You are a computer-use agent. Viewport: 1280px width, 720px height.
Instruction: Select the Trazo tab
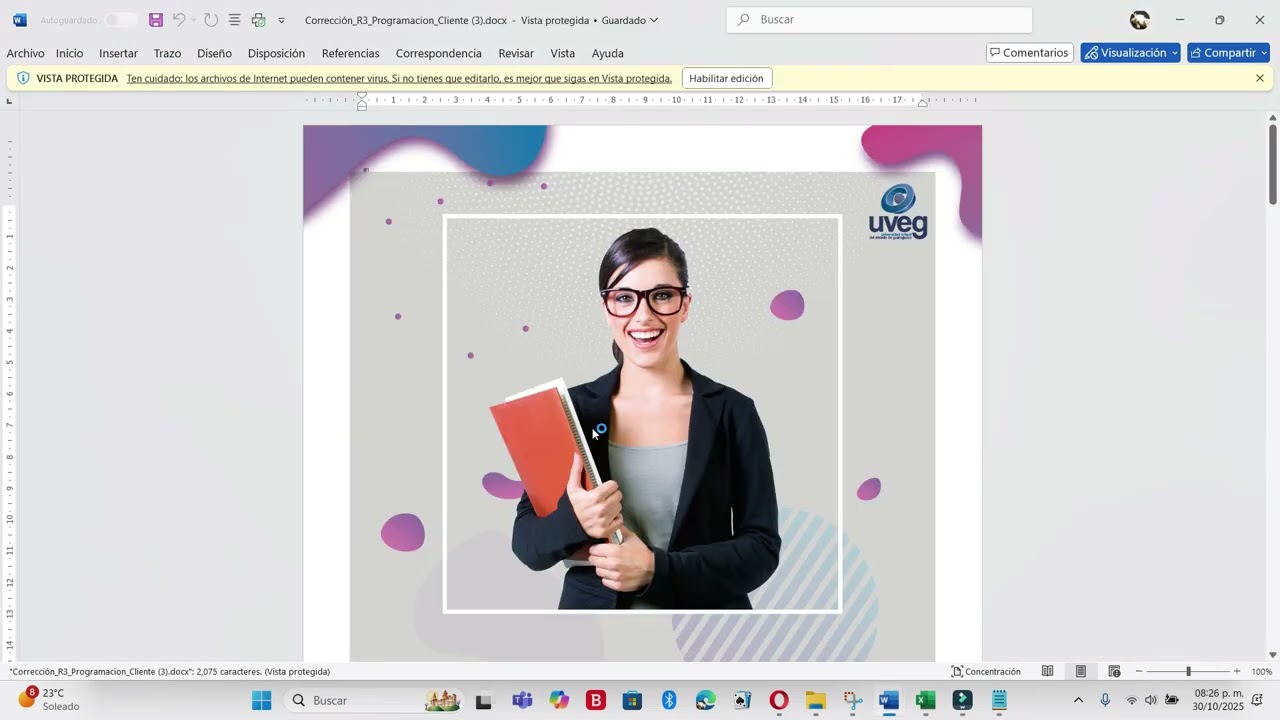coord(167,53)
